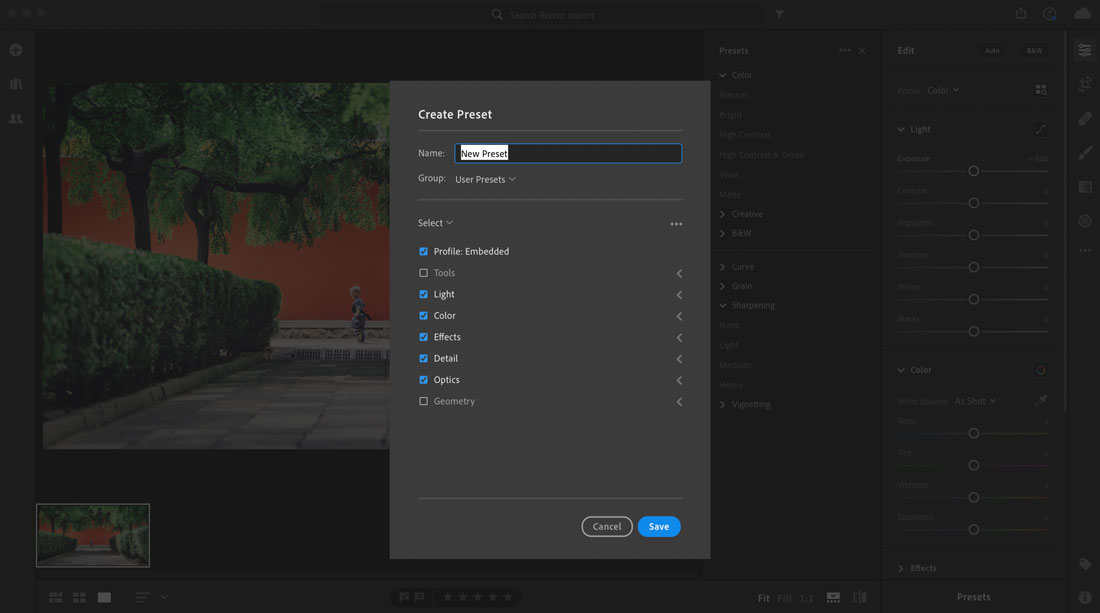Image resolution: width=1100 pixels, height=613 pixels.
Task: Select the Brush tool icon
Action: point(1085,153)
